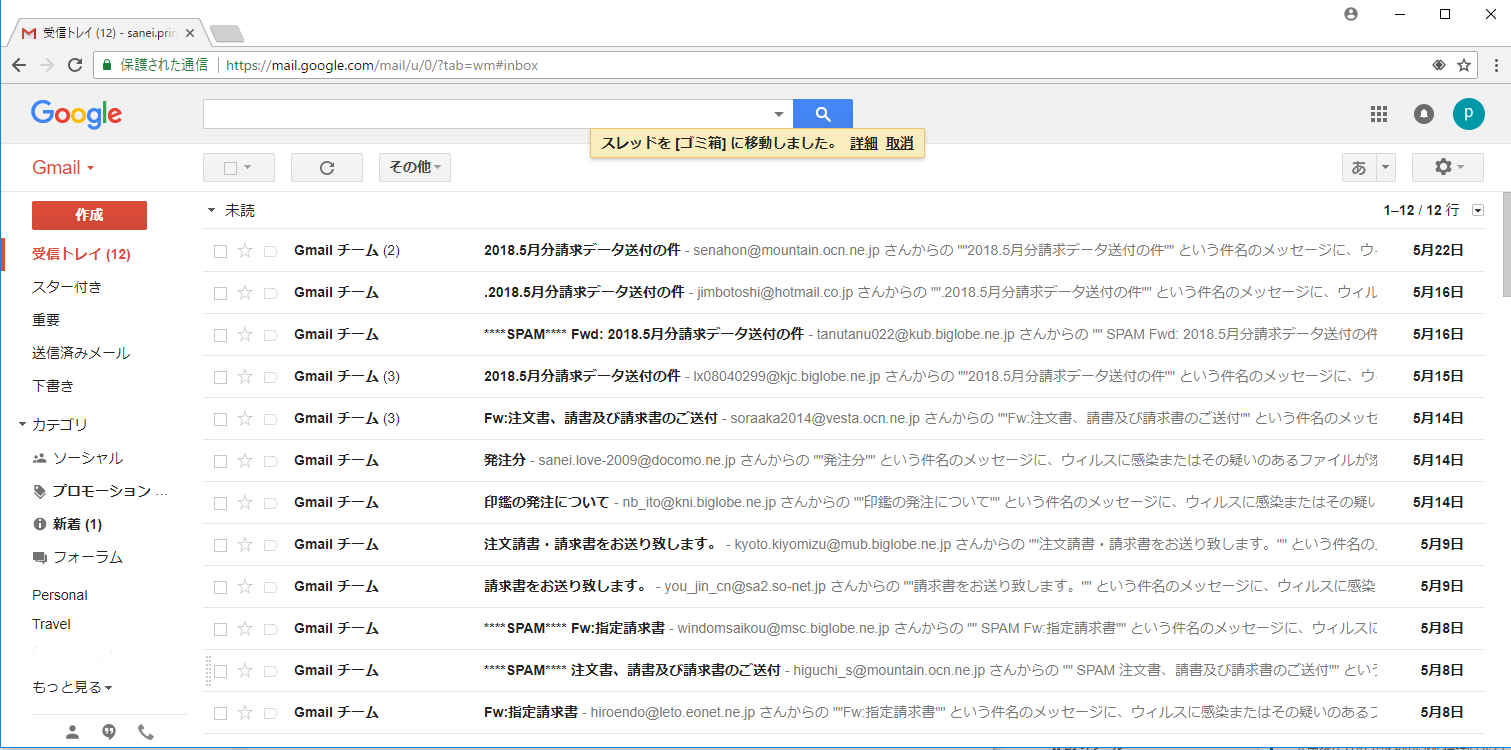Open スター付き folder
The image size is (1511, 750).
67,287
